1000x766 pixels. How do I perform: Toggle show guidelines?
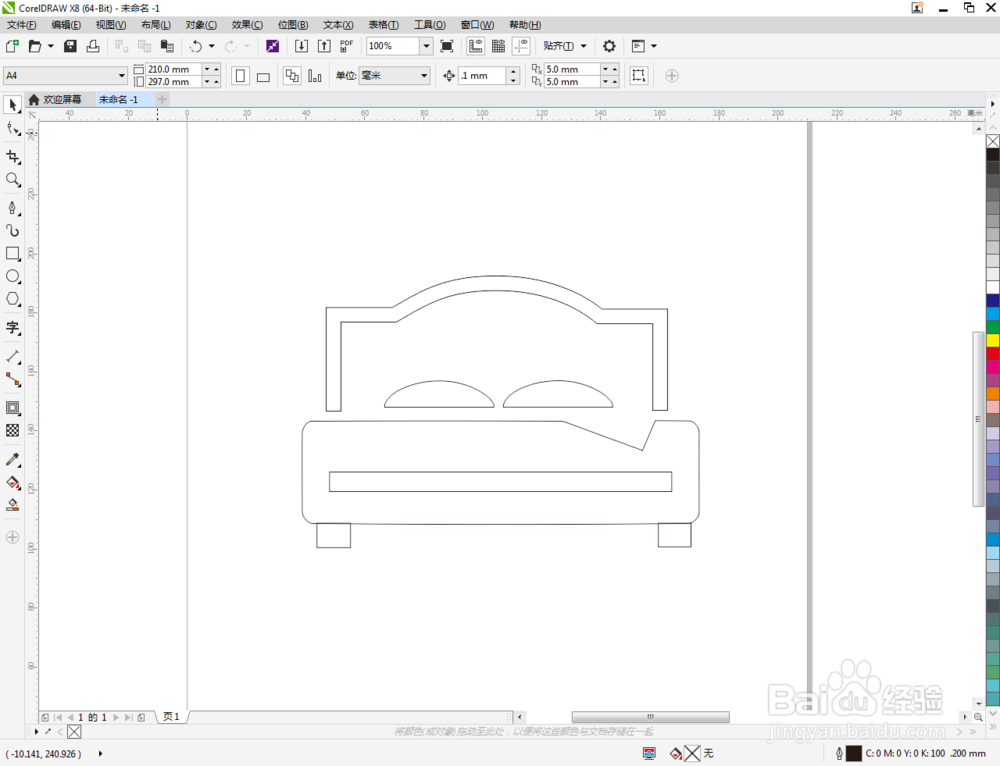tap(522, 46)
